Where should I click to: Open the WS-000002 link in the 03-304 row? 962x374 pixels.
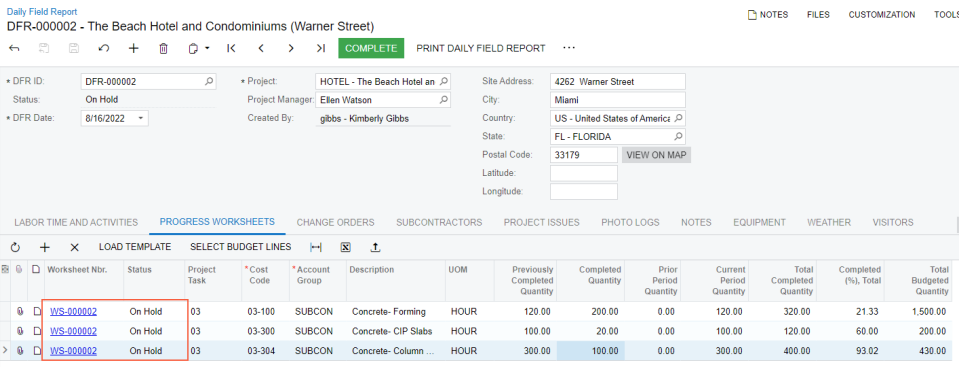click(x=73, y=351)
